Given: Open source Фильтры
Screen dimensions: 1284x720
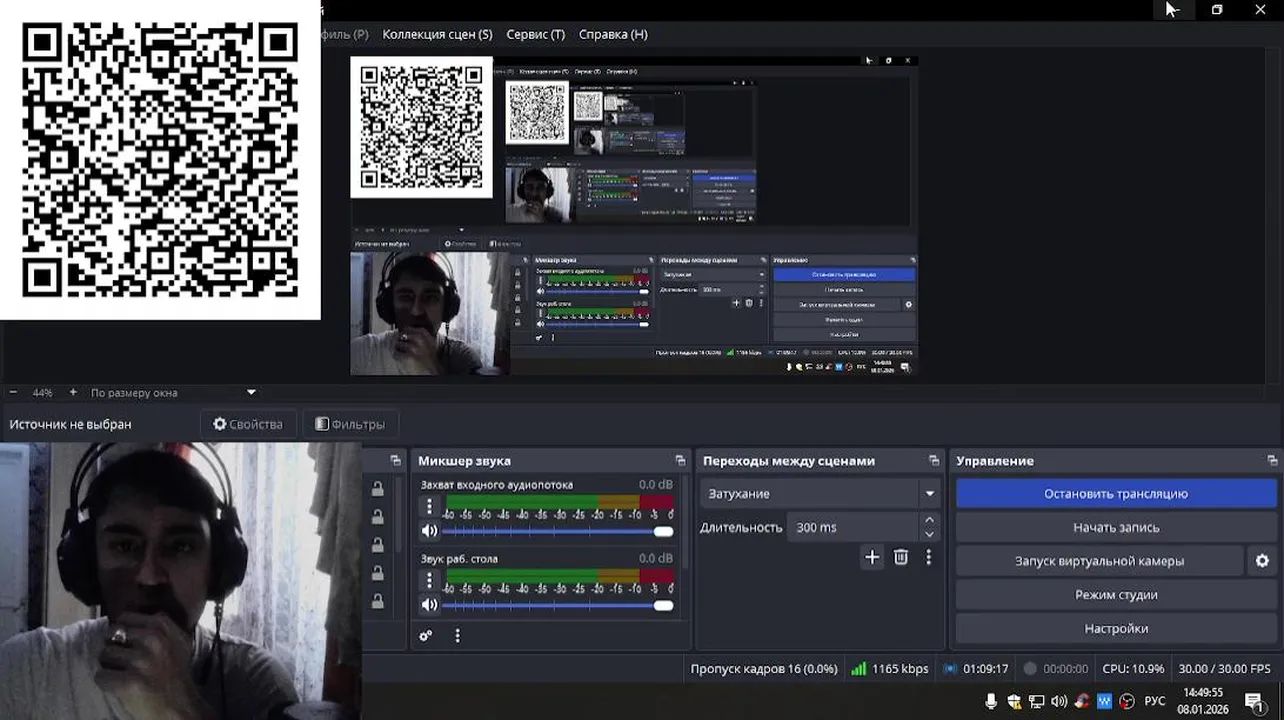Looking at the screenshot, I should click(x=350, y=424).
